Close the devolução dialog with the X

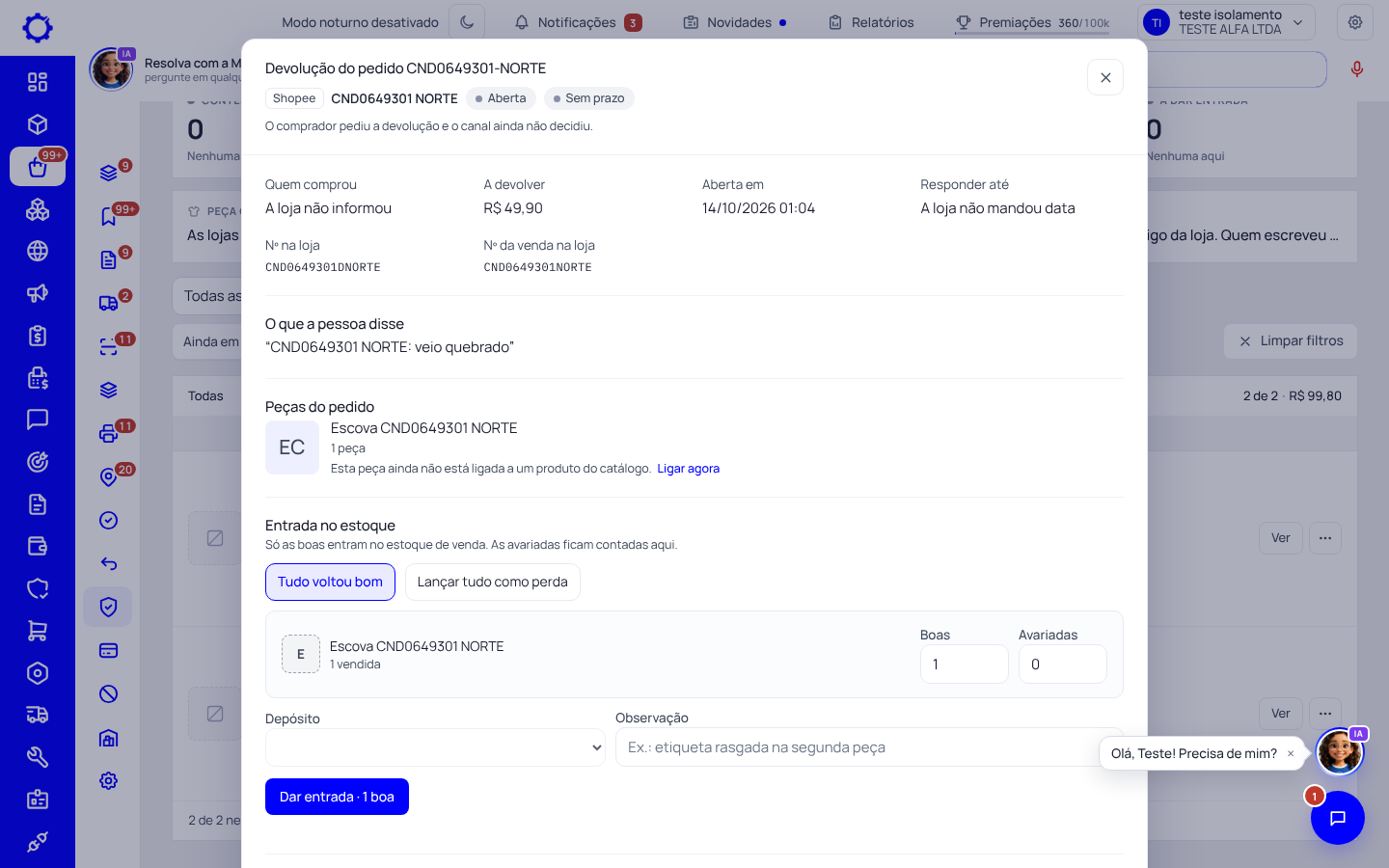(1105, 77)
